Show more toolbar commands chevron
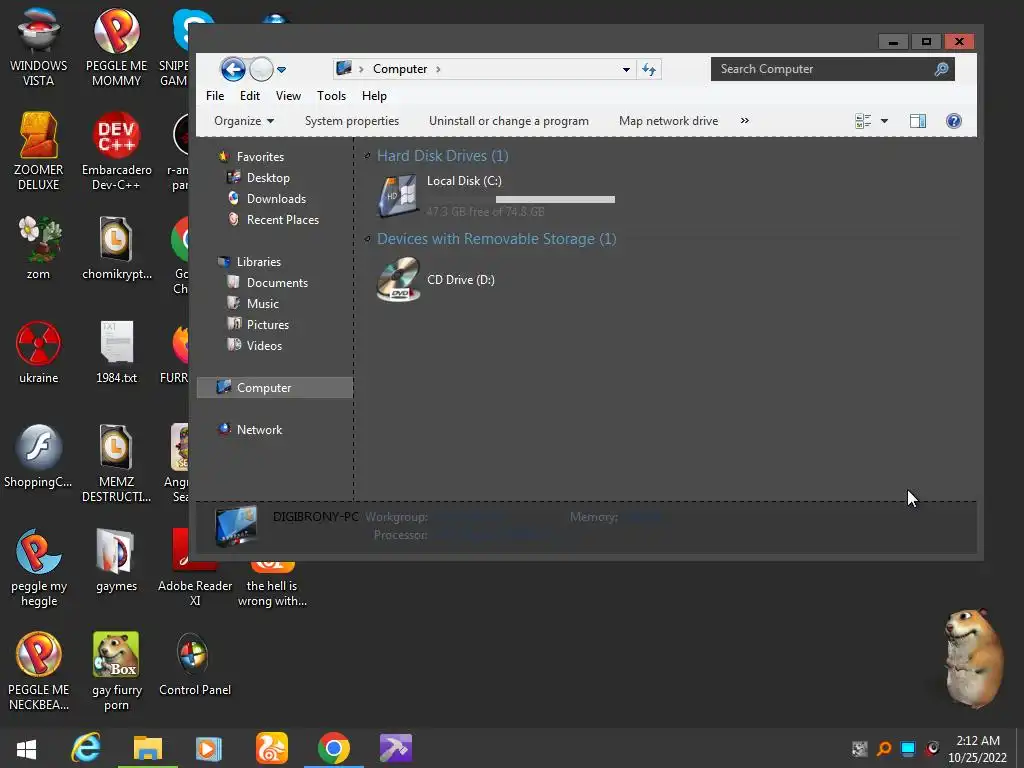Image resolution: width=1024 pixels, height=768 pixels. tap(744, 121)
